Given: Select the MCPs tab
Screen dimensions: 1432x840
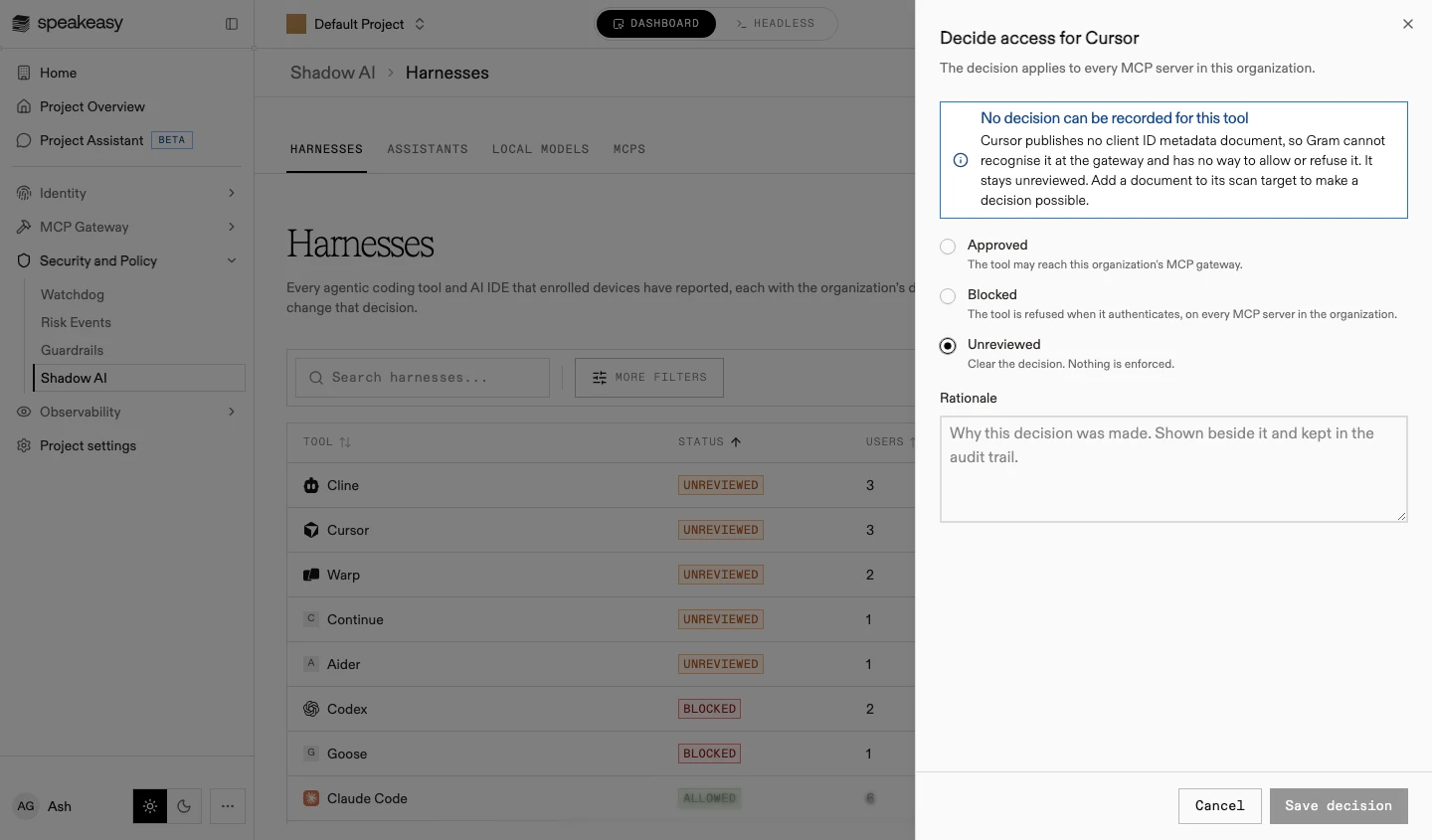Looking at the screenshot, I should tap(629, 149).
